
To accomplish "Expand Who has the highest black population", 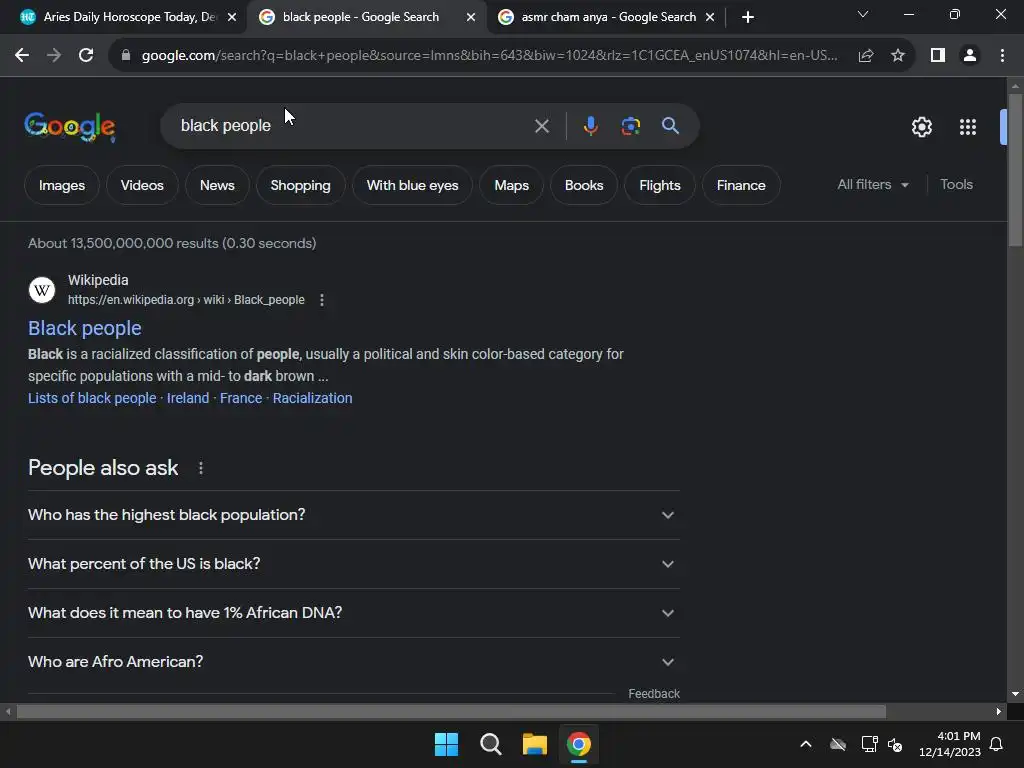I will click(x=353, y=515).
